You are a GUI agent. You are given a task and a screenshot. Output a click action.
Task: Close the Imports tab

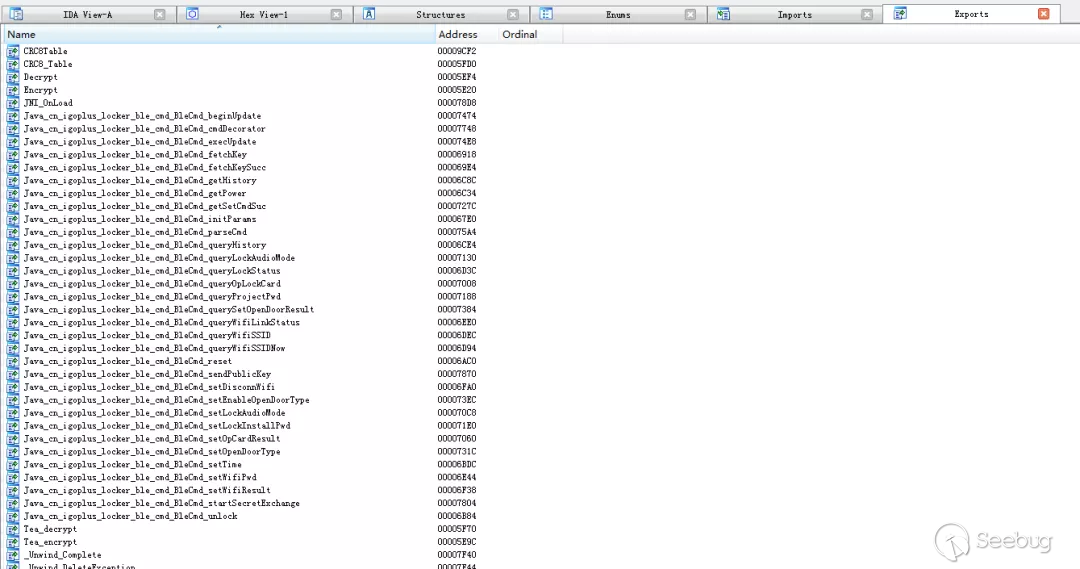coord(866,14)
